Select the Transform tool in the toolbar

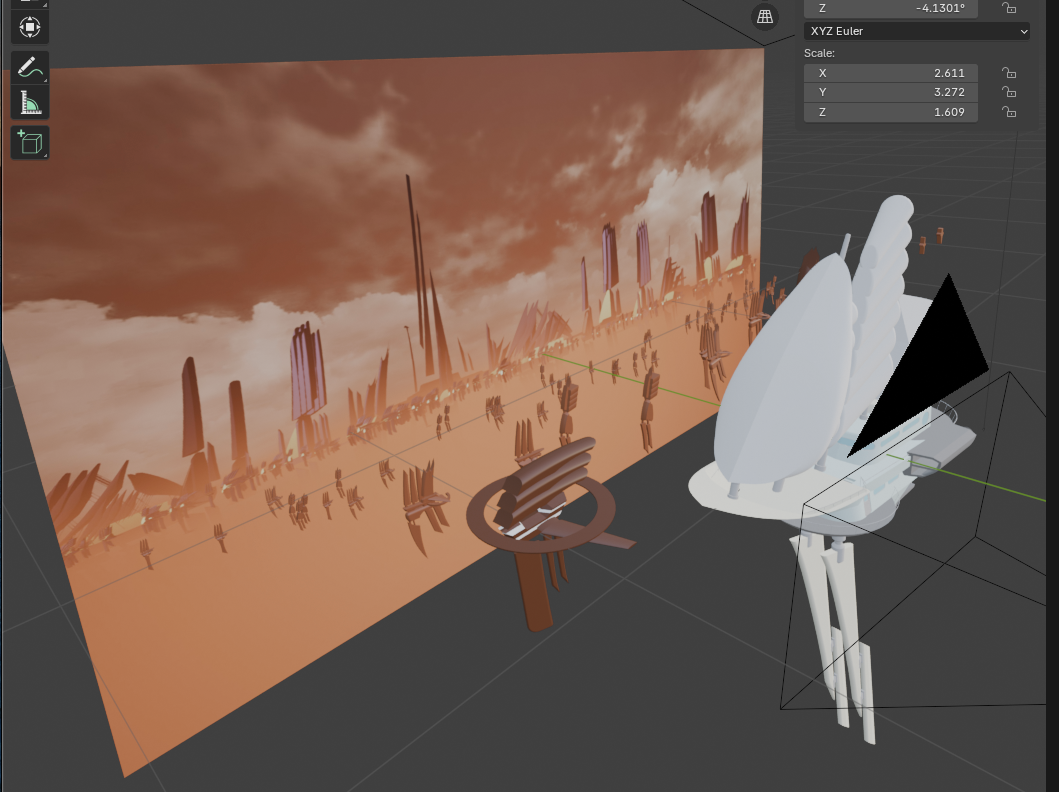pyautogui.click(x=29, y=27)
